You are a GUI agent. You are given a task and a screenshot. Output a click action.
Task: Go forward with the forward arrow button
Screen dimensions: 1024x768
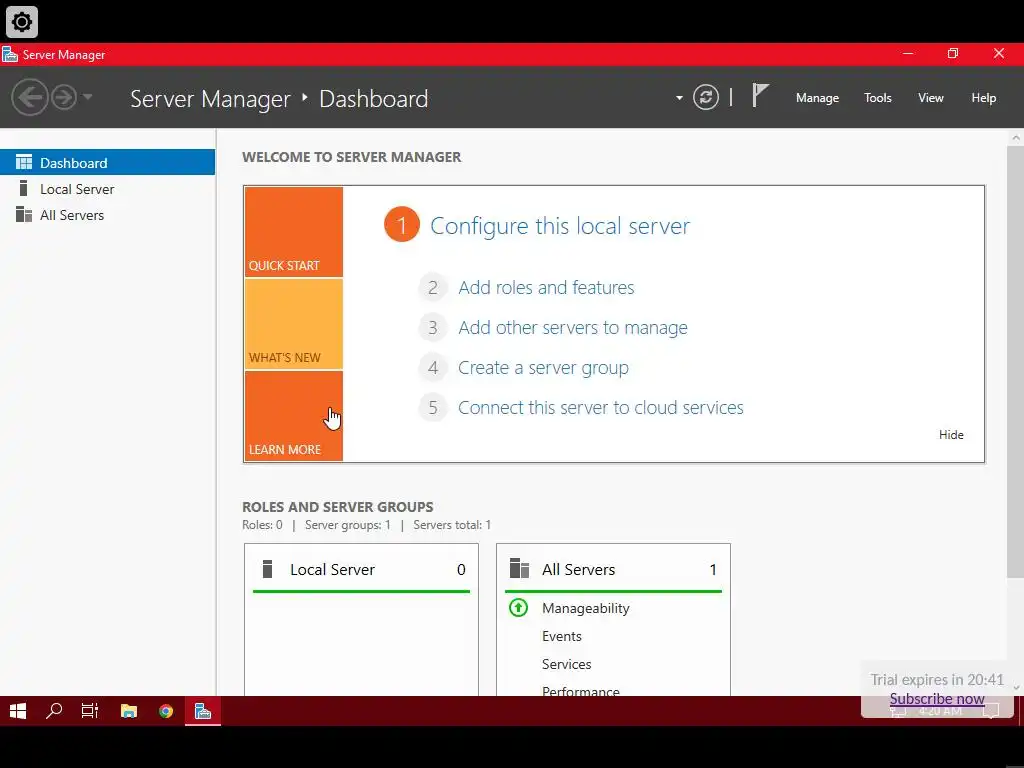(64, 97)
